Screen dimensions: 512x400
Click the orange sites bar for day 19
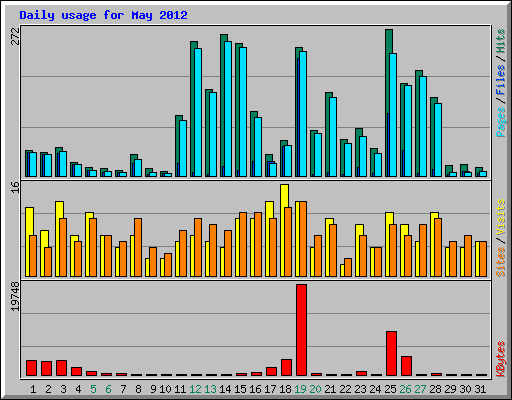point(303,239)
